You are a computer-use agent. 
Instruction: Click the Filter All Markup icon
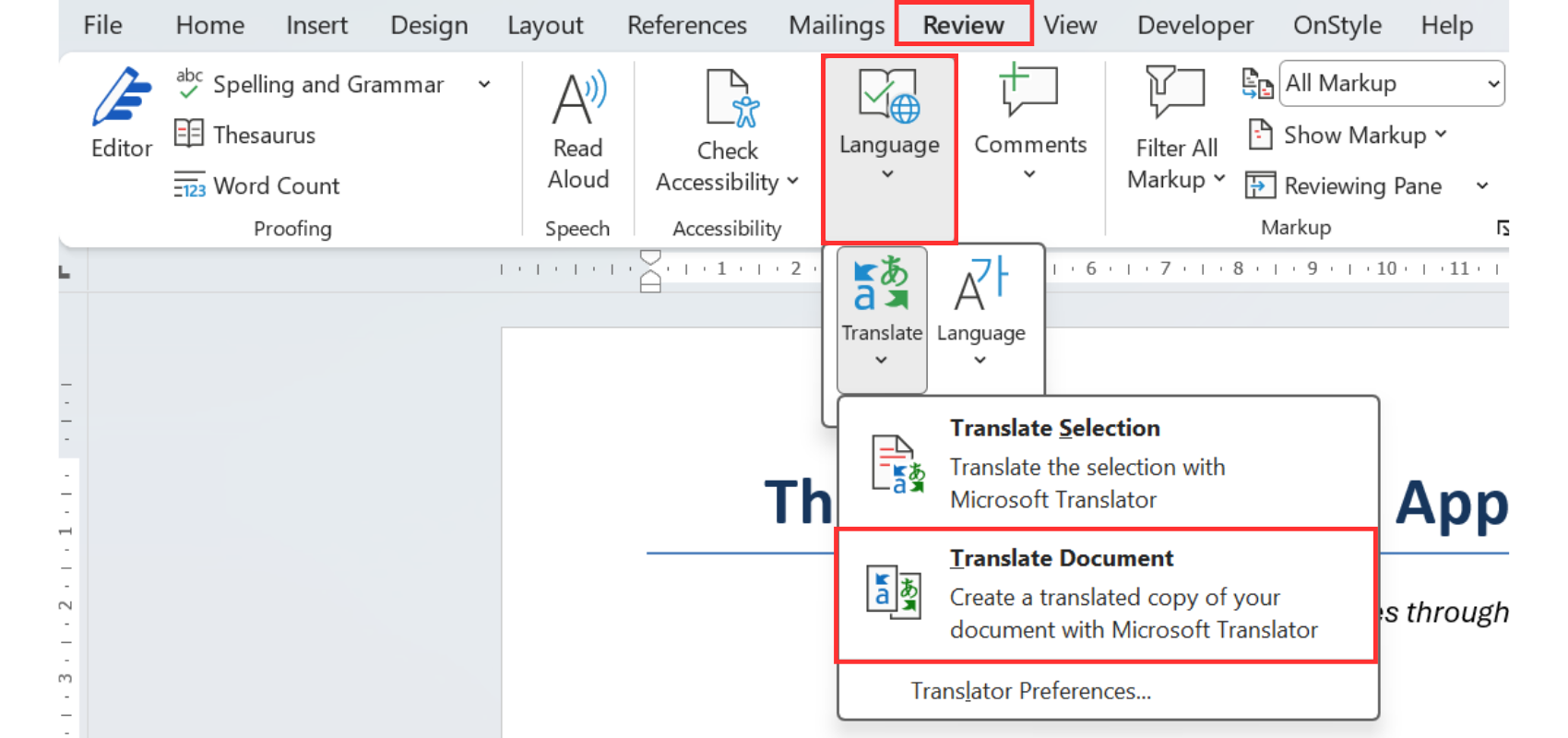[1175, 92]
